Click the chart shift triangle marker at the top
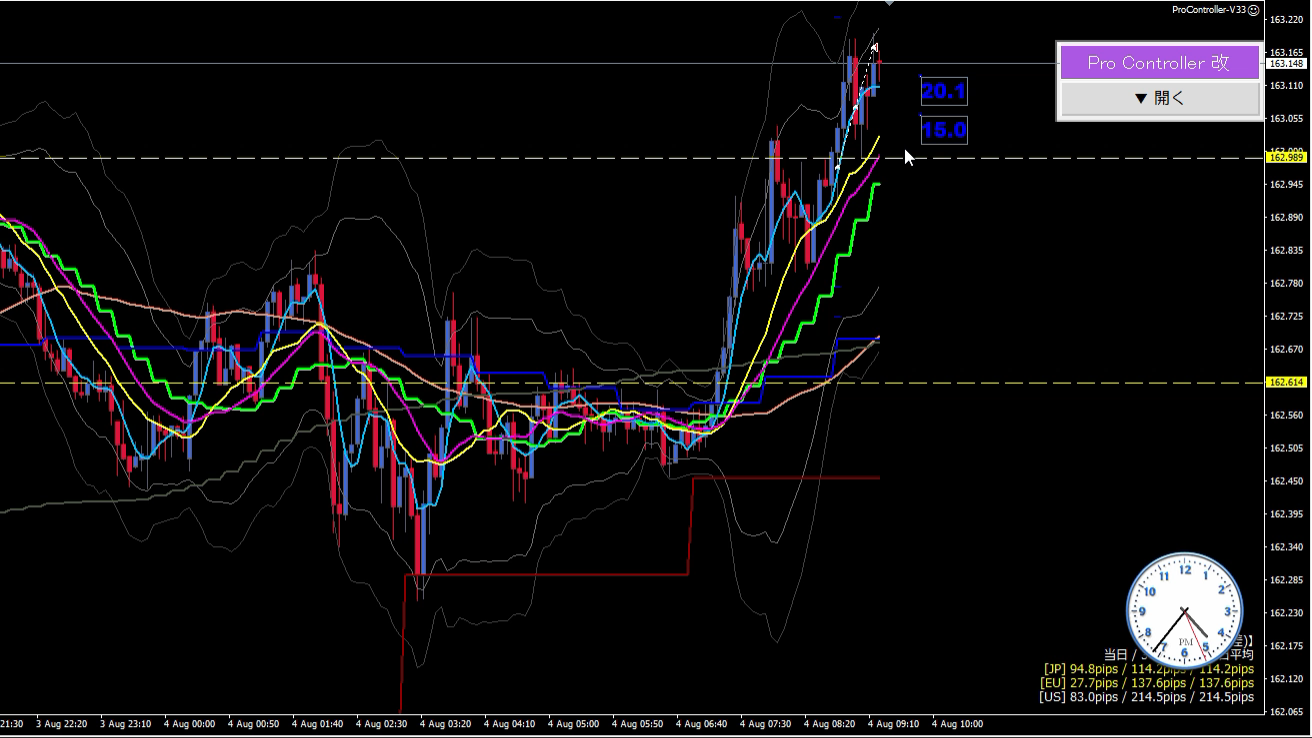The width and height of the screenshot is (1312, 738). click(889, 3)
